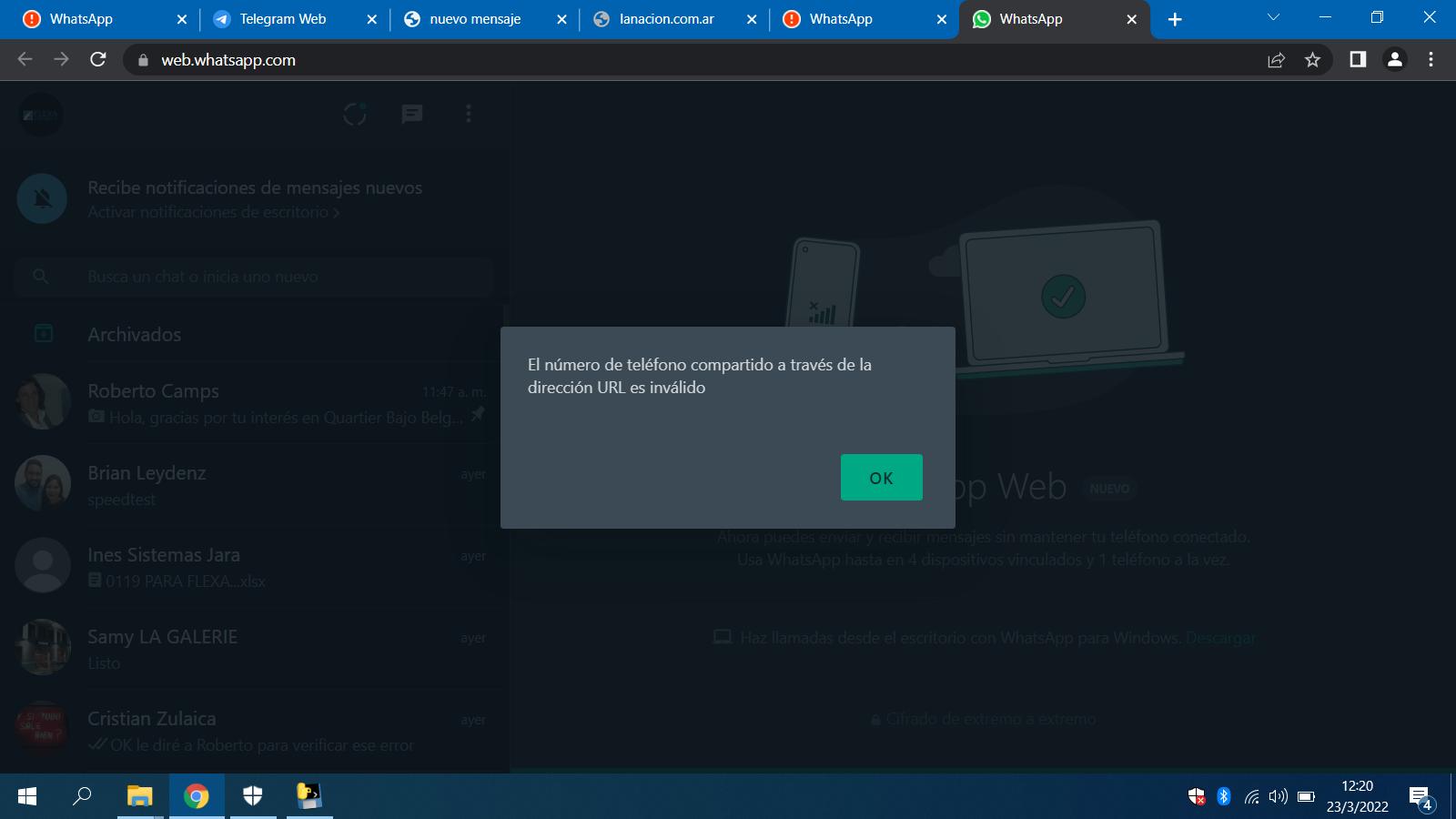Open Chrome tab search dropdown arrow
The image size is (1456, 819).
point(1273,17)
